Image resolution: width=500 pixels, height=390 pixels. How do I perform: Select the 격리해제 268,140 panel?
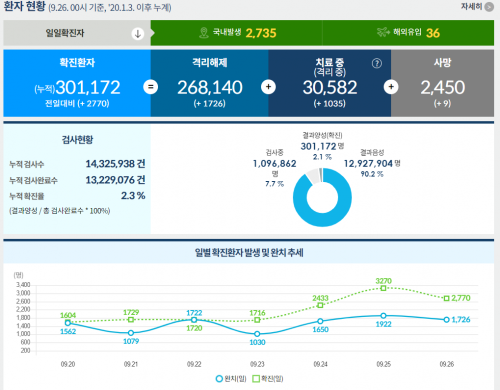(209, 83)
